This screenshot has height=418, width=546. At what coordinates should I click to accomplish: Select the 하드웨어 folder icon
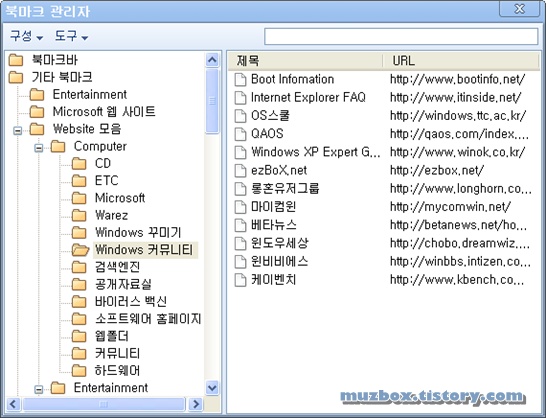(79, 370)
